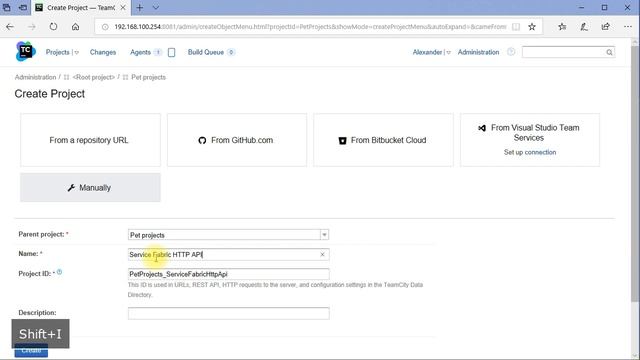Open the Agents page
The image size is (640, 360).
point(140,52)
